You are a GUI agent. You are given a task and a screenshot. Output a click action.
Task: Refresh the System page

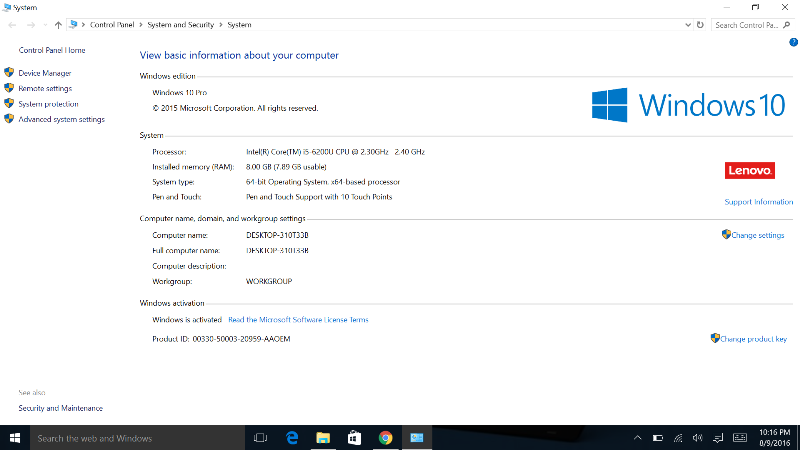coord(700,24)
